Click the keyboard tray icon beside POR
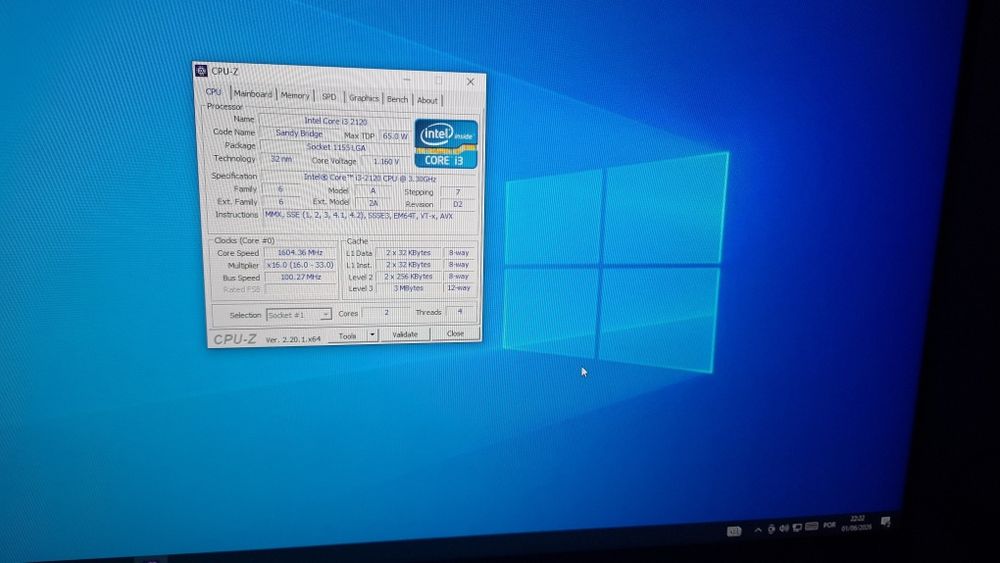The image size is (1000, 563). (x=811, y=526)
